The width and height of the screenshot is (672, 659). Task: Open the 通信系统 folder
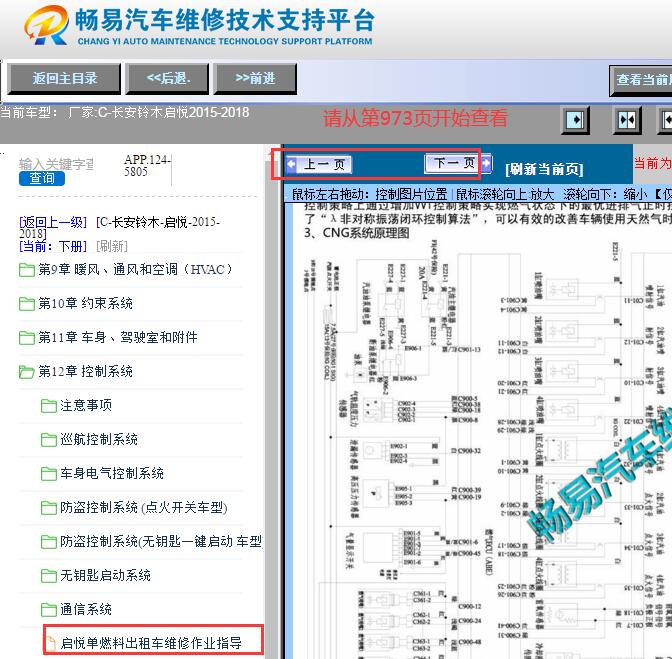click(x=86, y=609)
